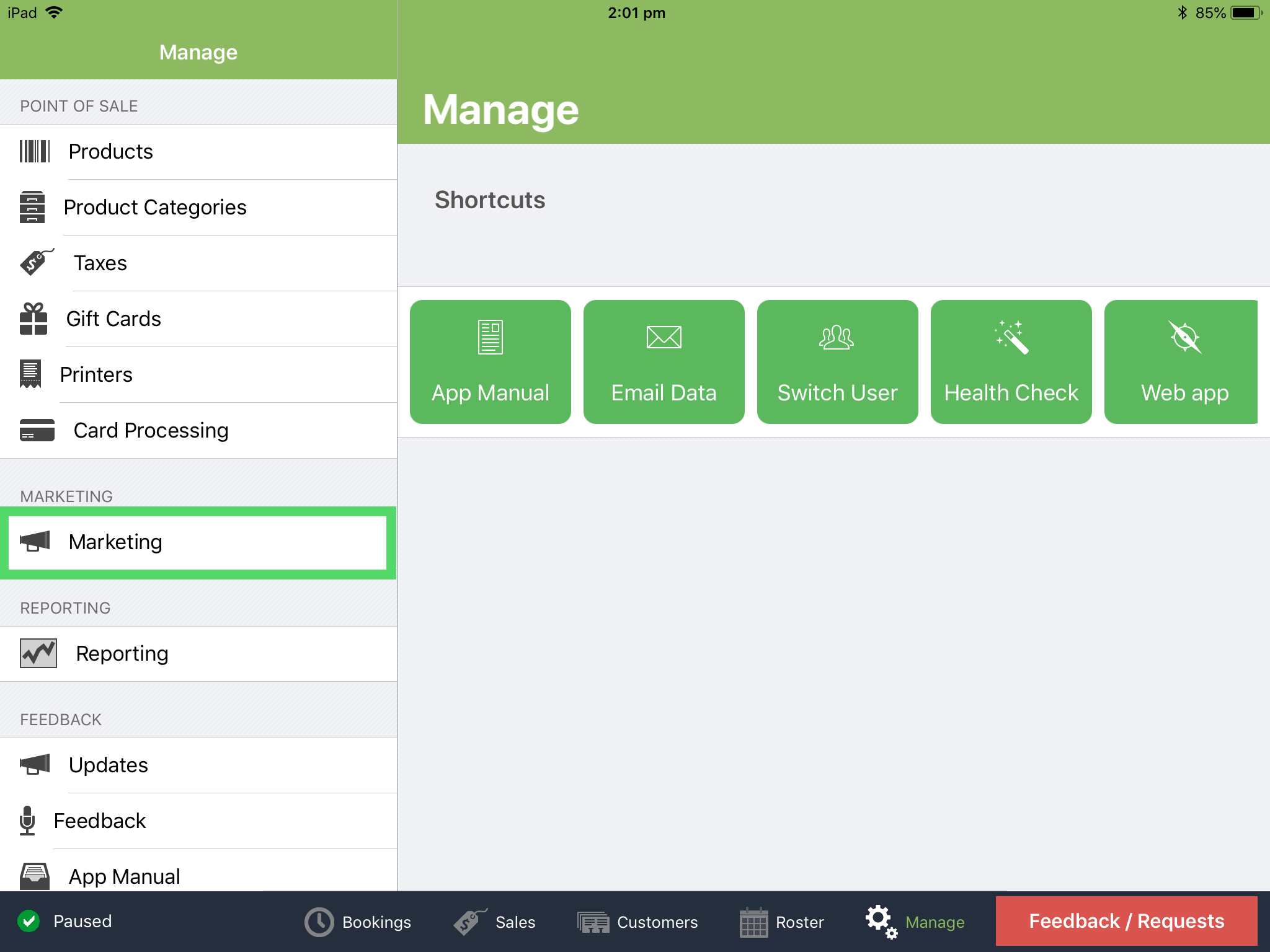Screen dimensions: 1270x952
Task: Click the Wi-Fi icon in status bar
Action: tap(55, 12)
